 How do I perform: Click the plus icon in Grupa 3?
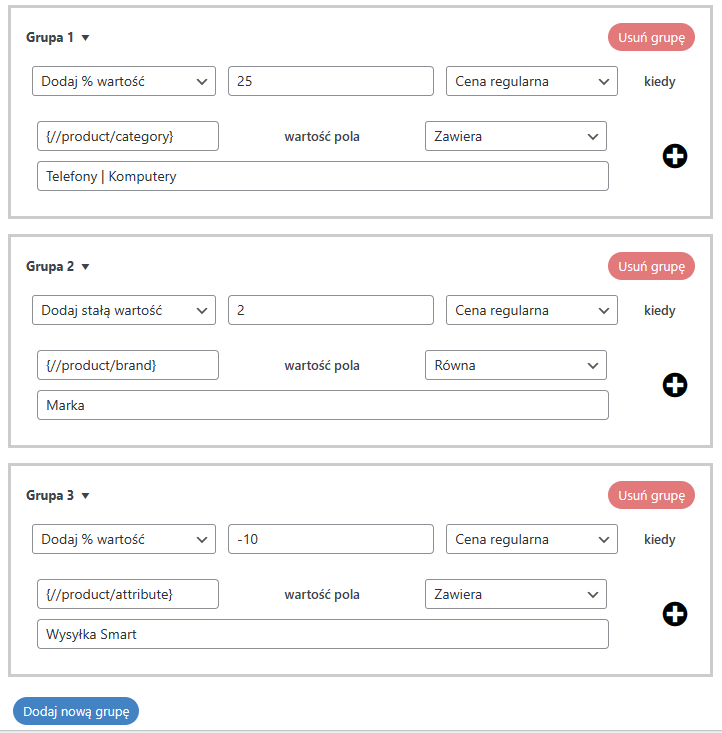tap(675, 614)
